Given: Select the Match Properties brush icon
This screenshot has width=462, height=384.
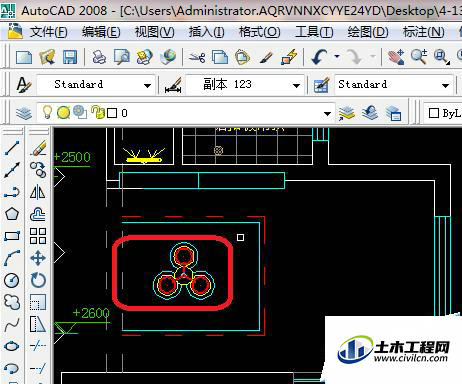Looking at the screenshot, I should click(266, 57).
